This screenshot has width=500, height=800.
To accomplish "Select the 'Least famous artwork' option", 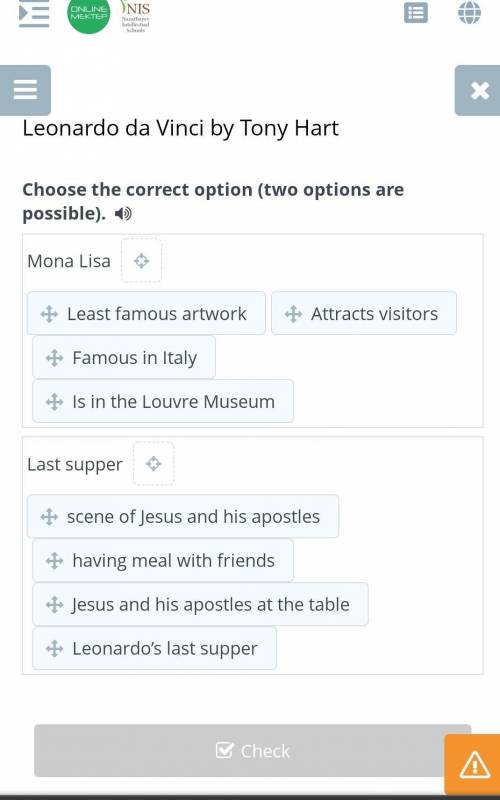I will [x=146, y=313].
